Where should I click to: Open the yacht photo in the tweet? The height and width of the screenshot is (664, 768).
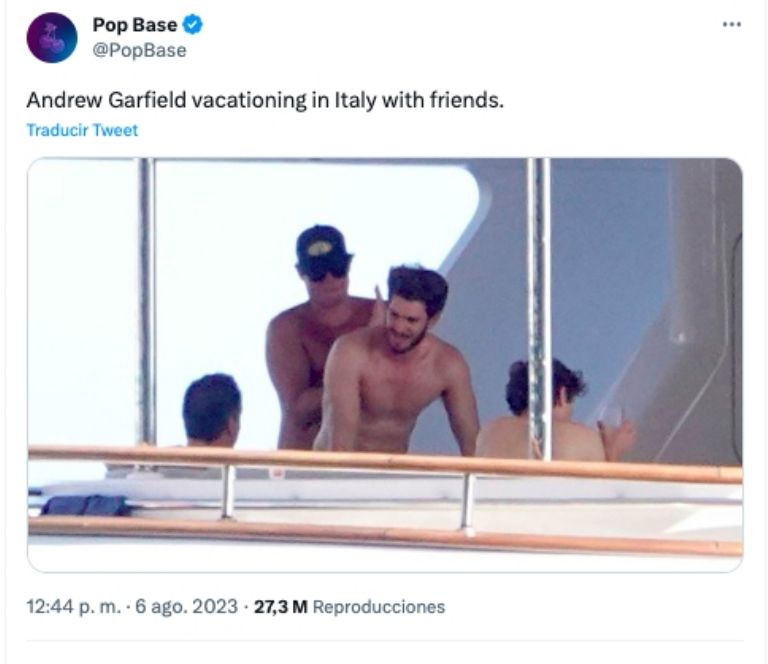point(385,365)
